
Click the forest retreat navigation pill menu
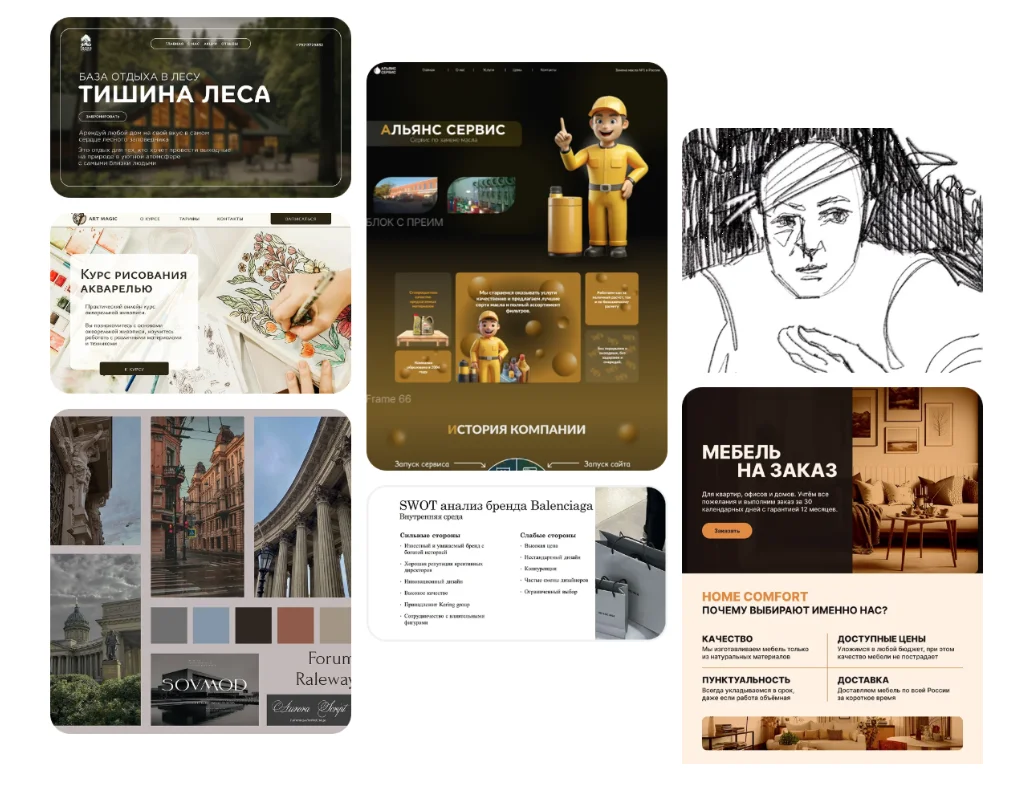pyautogui.click(x=200, y=44)
